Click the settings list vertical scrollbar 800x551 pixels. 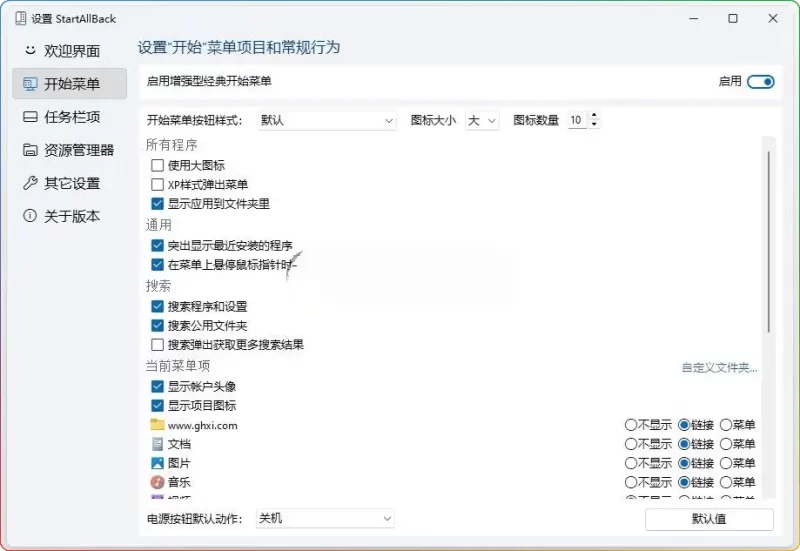tap(768, 242)
